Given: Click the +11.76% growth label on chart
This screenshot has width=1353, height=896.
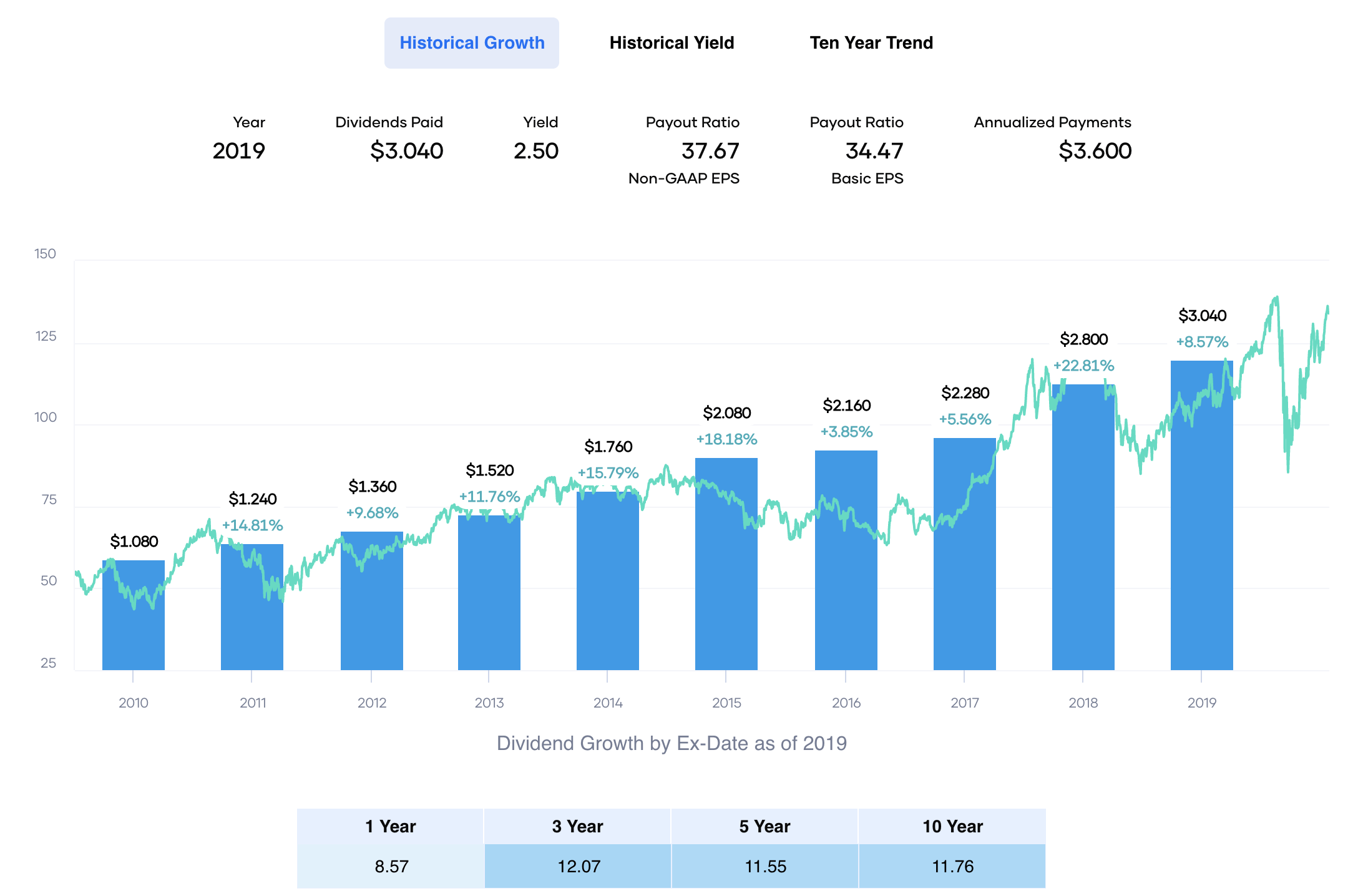Looking at the screenshot, I should pyautogui.click(x=490, y=497).
